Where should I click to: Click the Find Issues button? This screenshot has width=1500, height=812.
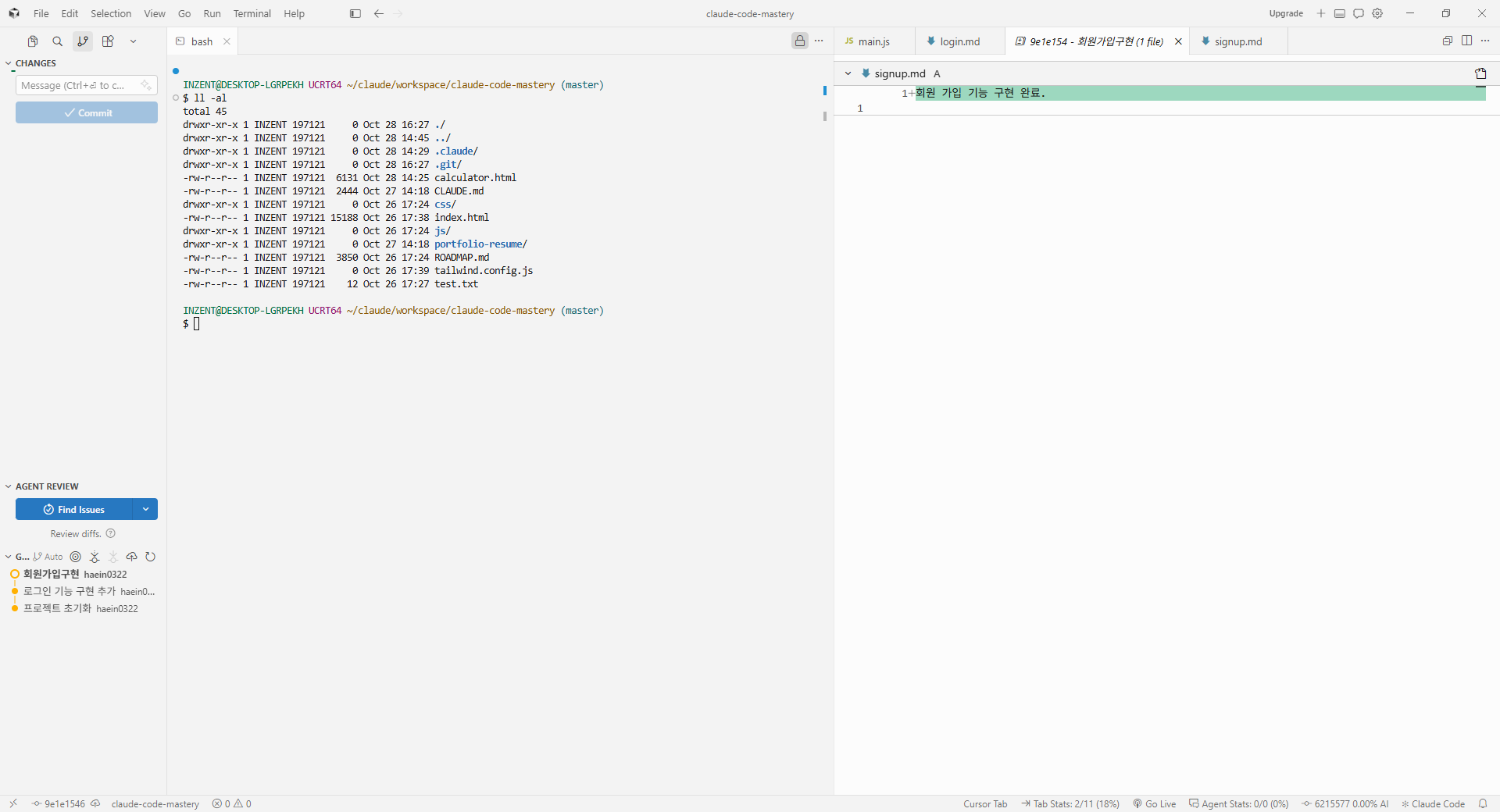tap(74, 509)
